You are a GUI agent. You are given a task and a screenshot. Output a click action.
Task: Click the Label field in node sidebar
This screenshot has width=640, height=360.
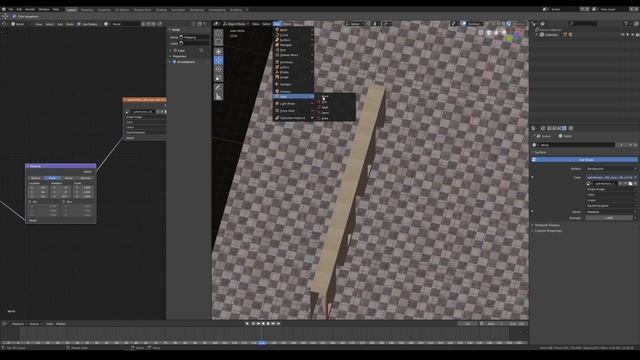coord(195,43)
